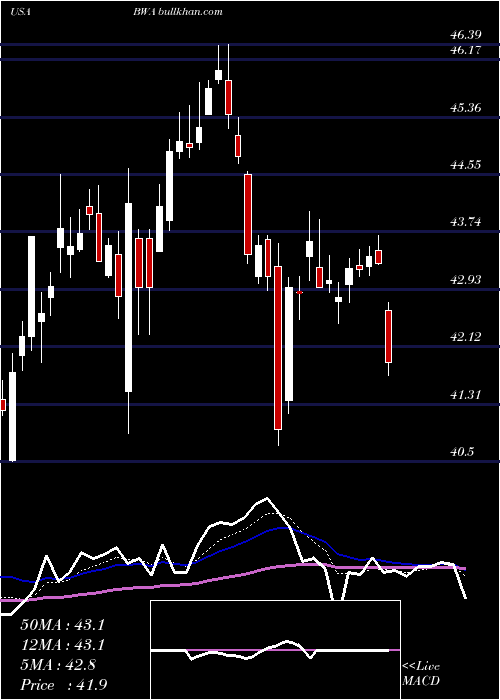Image resolution: width=500 pixels, height=700 pixels.
Task: Click the 40.5 price level label
Action: click(462, 452)
